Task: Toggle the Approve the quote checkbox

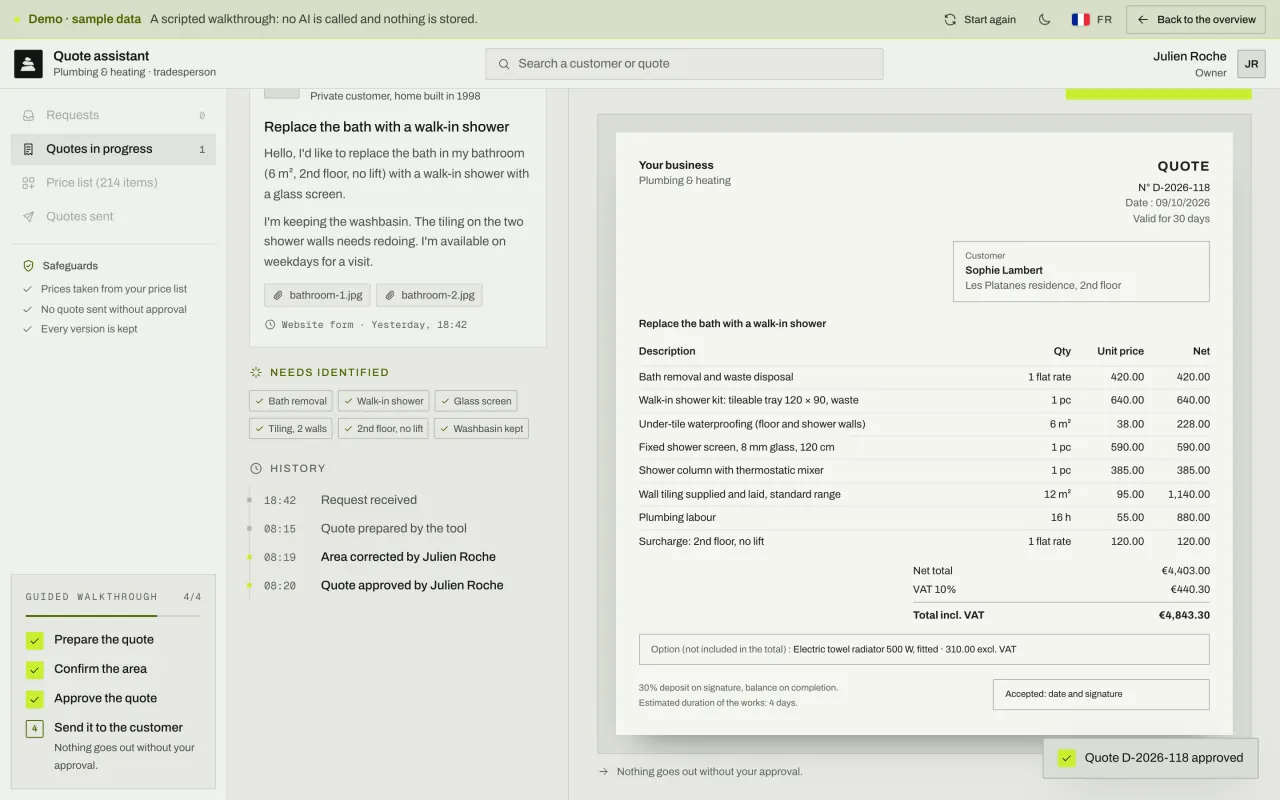Action: point(35,699)
